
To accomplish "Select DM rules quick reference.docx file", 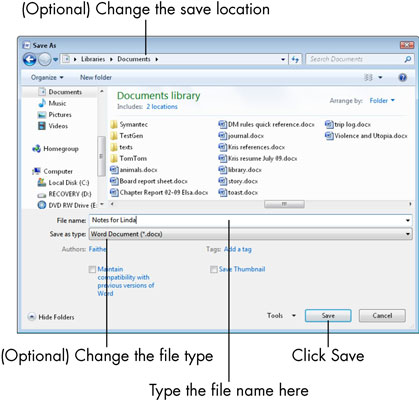I will coord(266,124).
